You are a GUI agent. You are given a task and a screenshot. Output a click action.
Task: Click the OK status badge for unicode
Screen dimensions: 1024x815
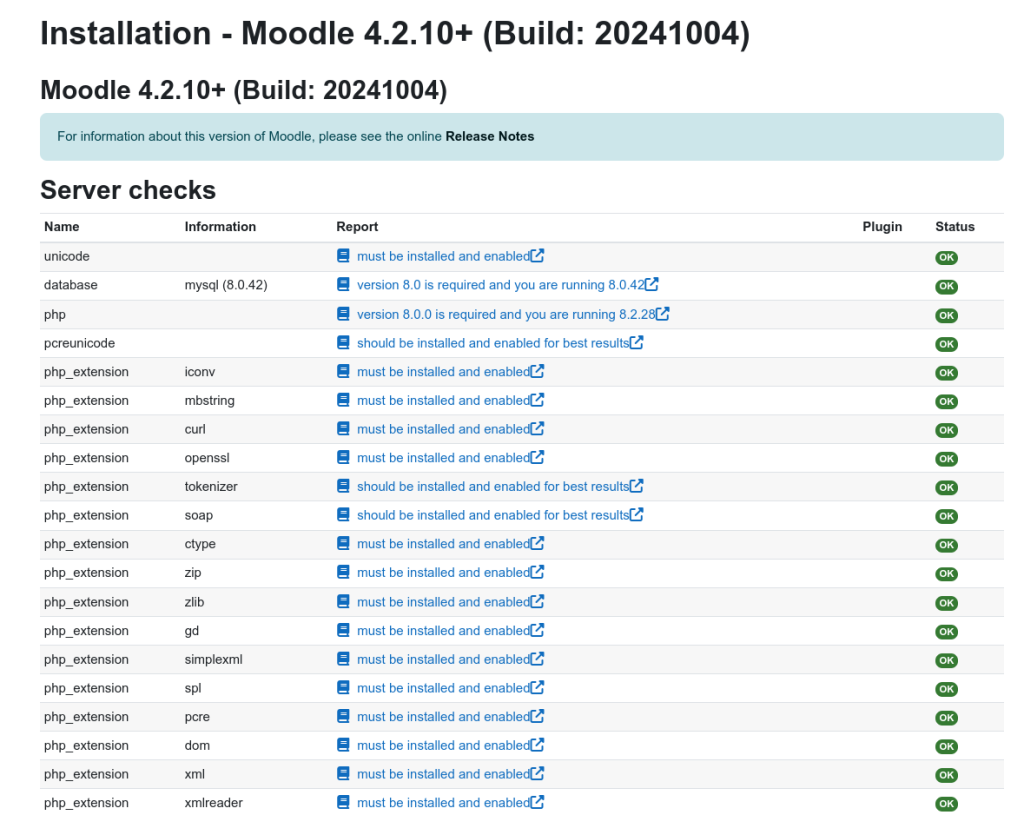click(x=946, y=257)
